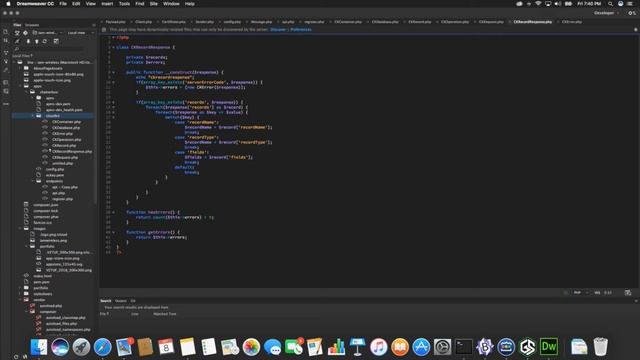
Task: Toggle INS insert mode in status bar
Action: (x=597, y=293)
